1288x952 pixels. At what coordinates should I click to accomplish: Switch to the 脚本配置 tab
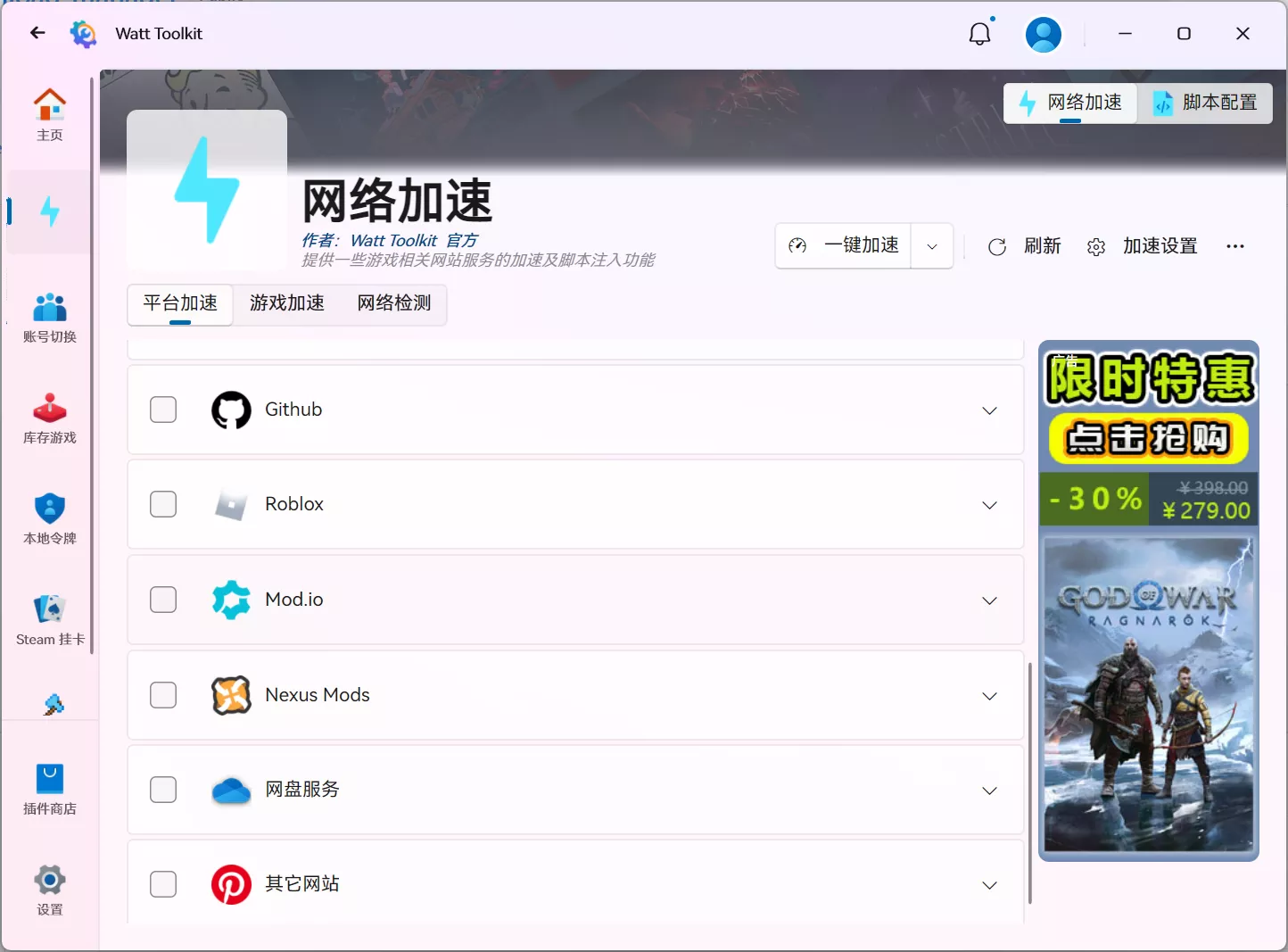[x=1205, y=103]
